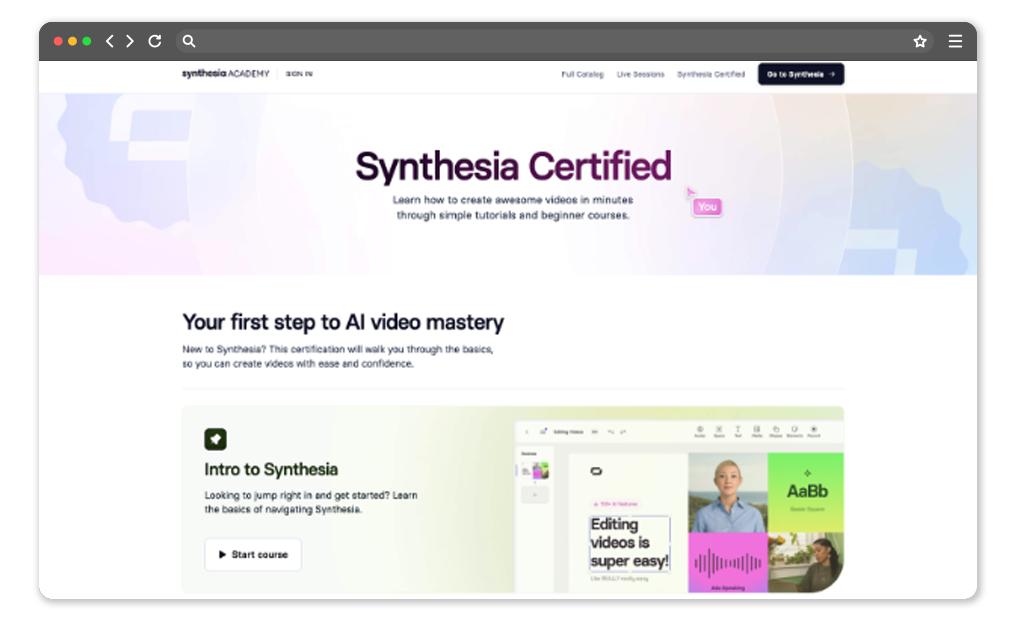
Task: Focus the browser address bar field
Action: [x=555, y=41]
